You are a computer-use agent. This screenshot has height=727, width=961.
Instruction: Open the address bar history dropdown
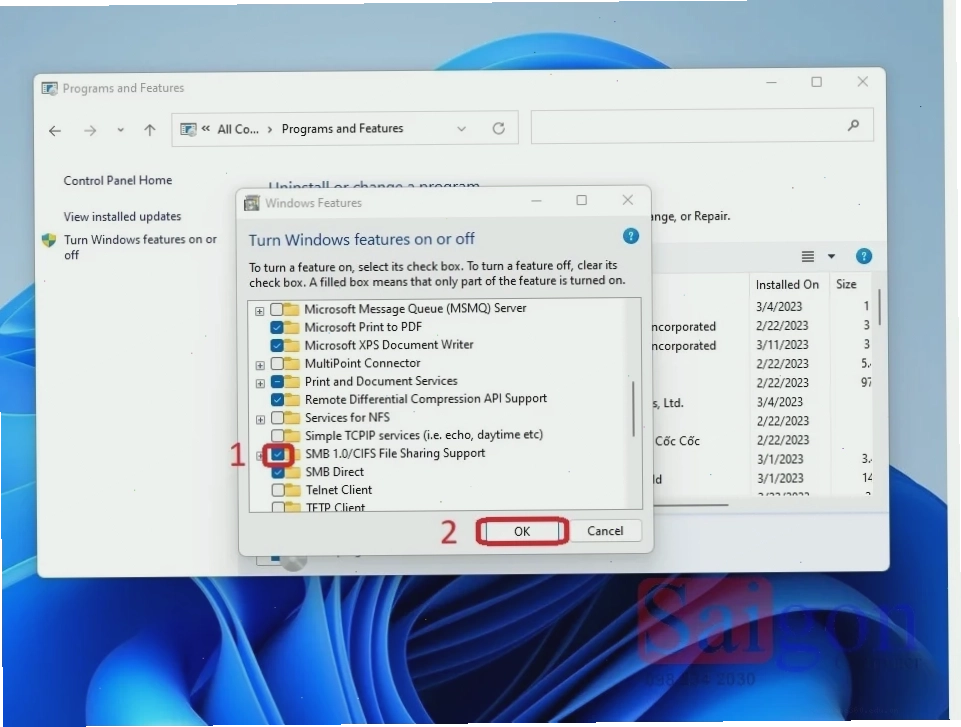click(x=462, y=129)
